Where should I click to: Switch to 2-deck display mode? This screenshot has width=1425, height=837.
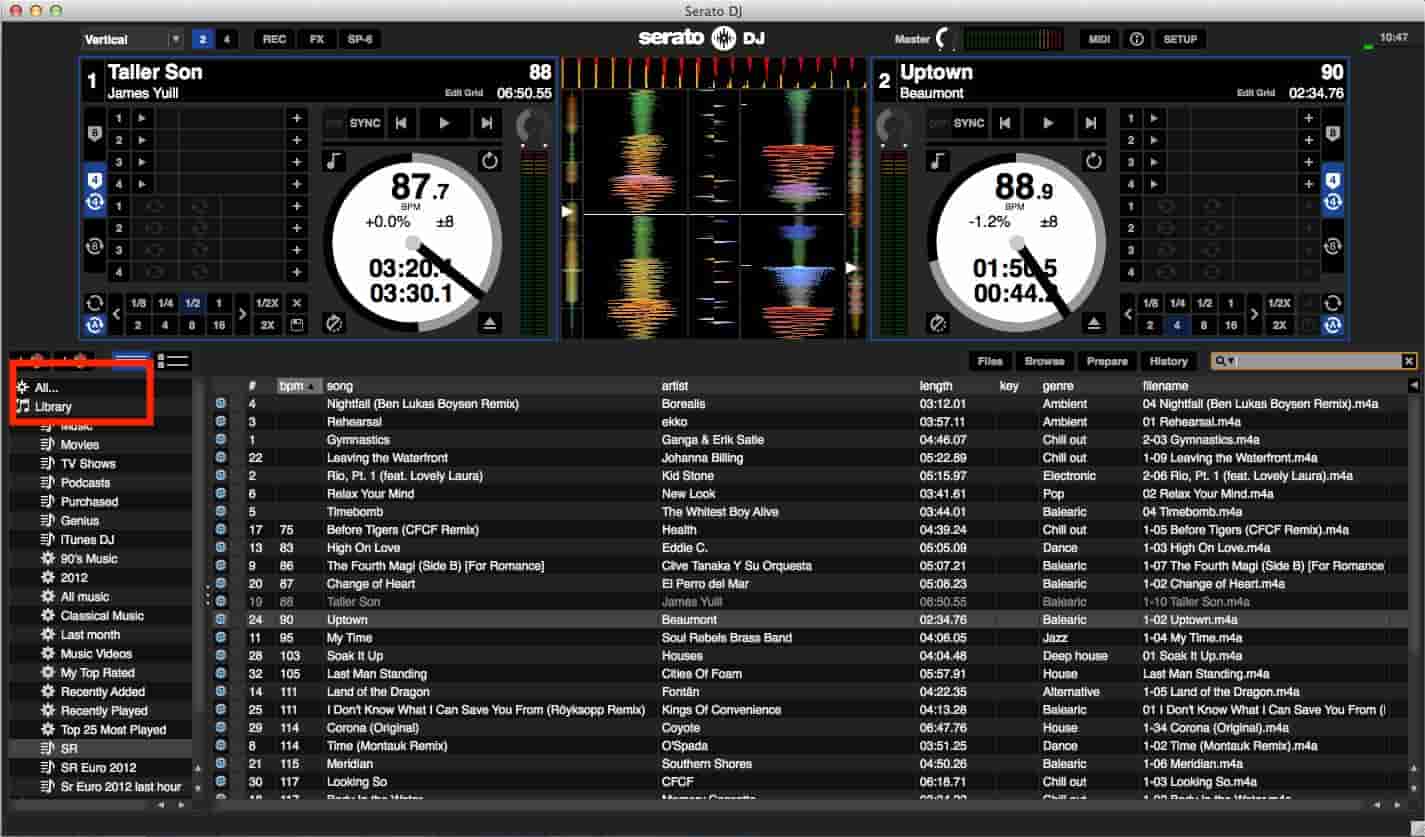pos(203,39)
